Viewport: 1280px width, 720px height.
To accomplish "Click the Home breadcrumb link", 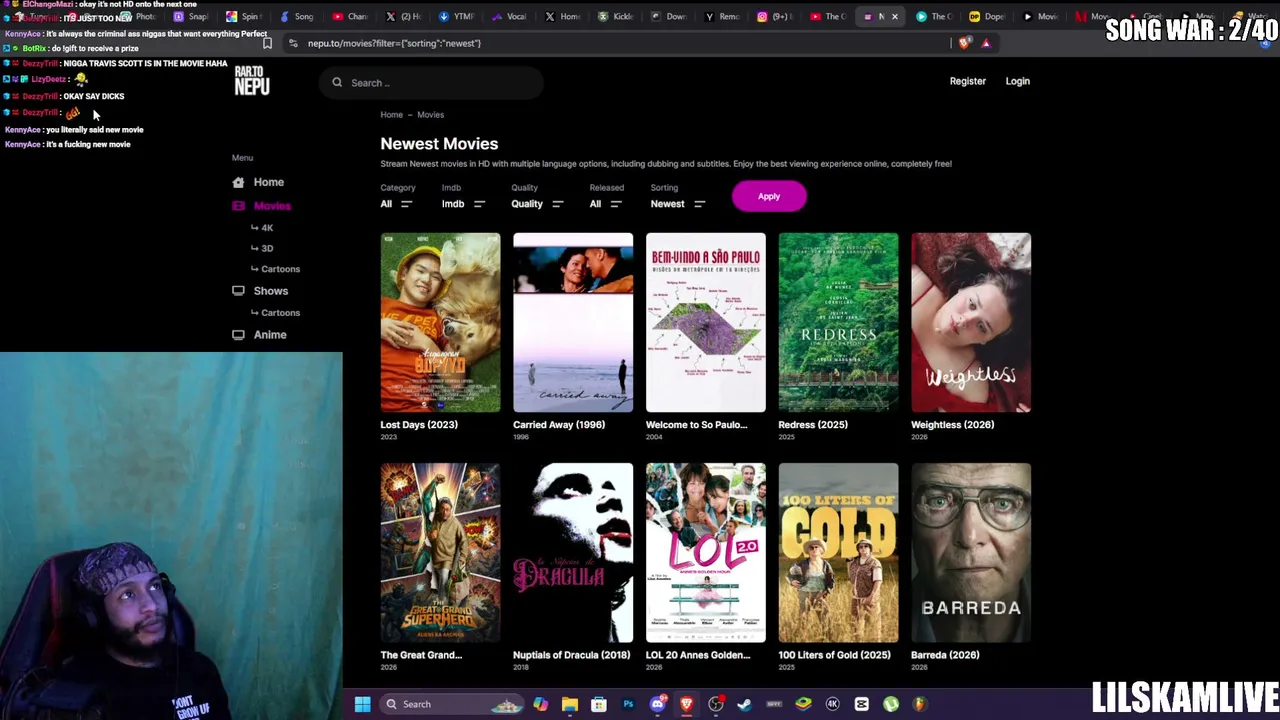I will click(x=391, y=115).
